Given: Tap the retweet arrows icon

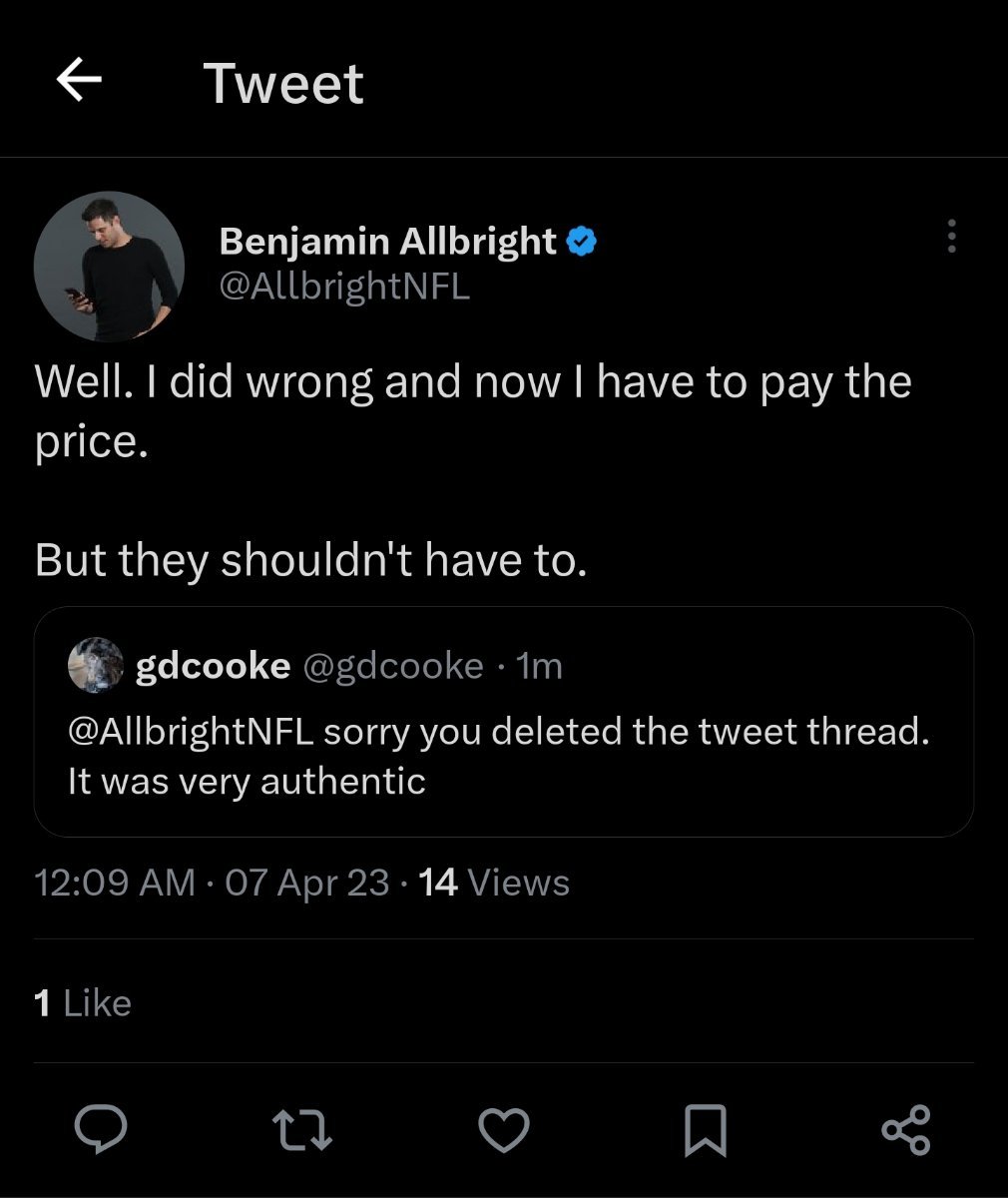Looking at the screenshot, I should (x=302, y=1129).
